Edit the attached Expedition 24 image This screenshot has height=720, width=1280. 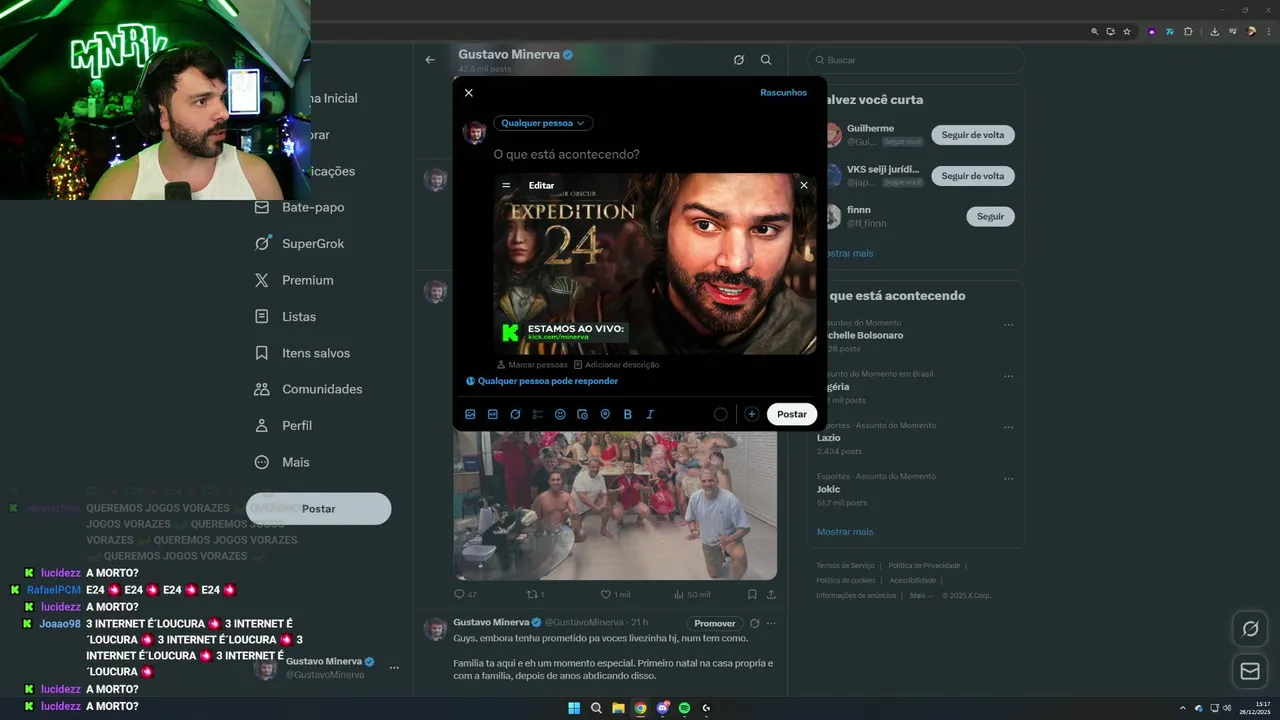pos(541,185)
